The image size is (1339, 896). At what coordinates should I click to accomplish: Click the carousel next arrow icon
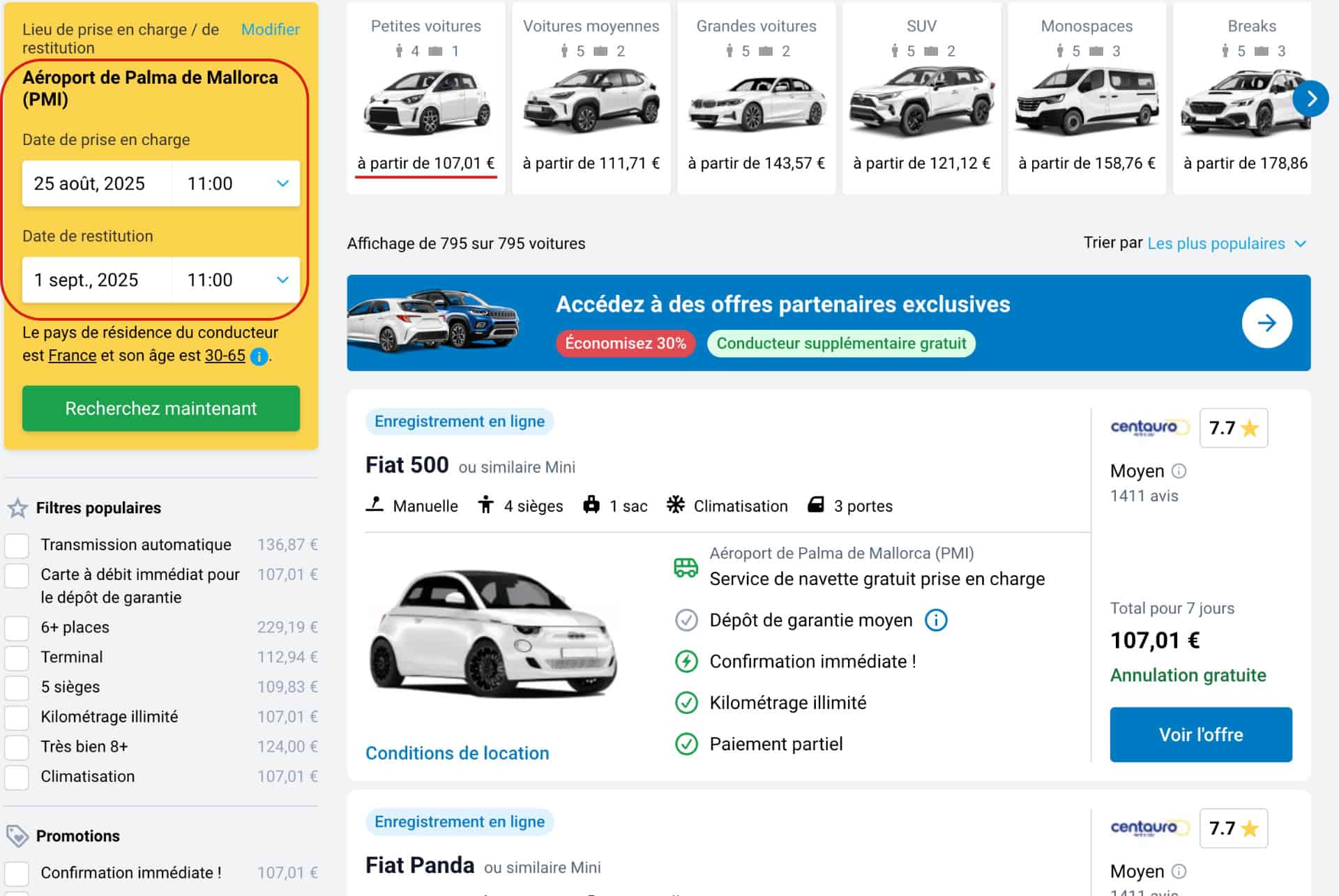[1310, 99]
